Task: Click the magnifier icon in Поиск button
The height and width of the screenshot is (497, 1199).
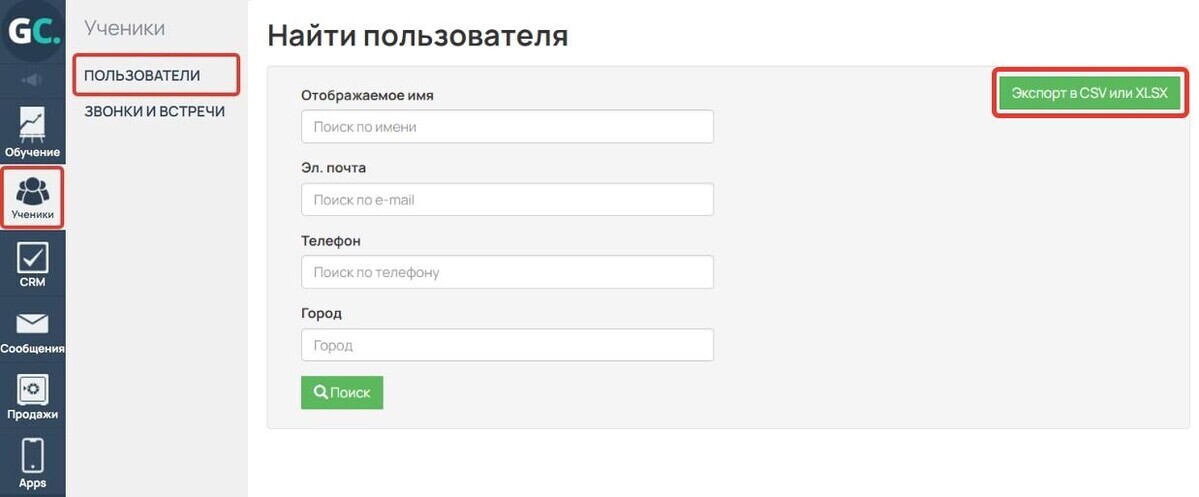Action: [x=321, y=392]
